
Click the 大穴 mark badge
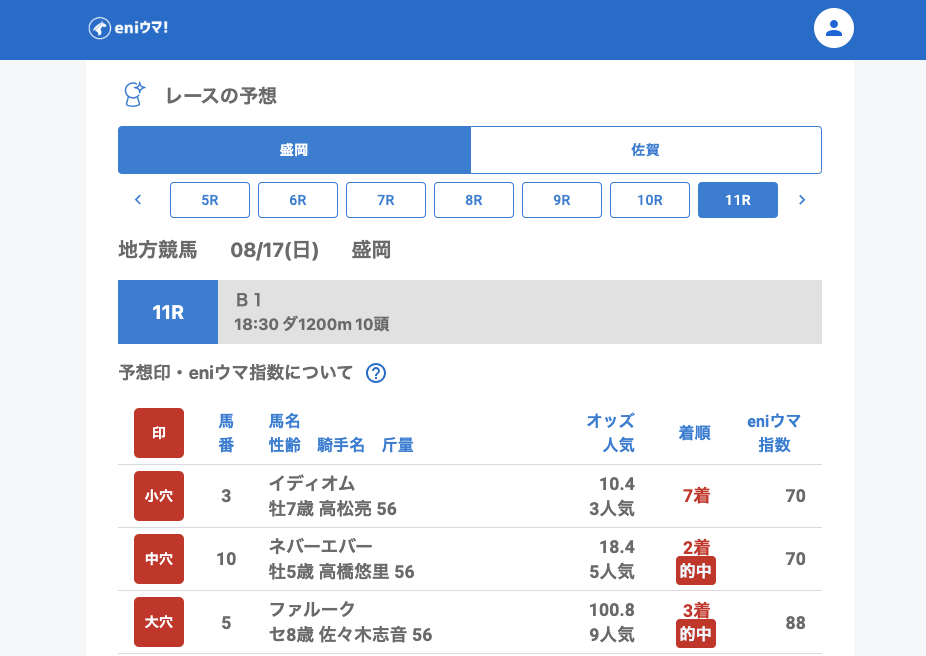click(159, 622)
